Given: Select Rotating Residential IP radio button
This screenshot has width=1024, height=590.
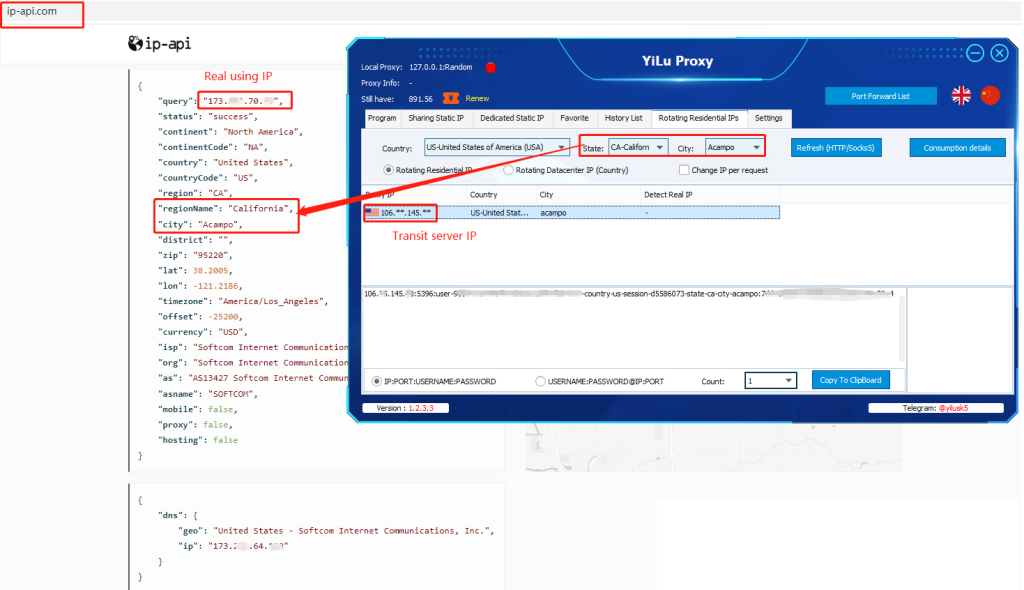Looking at the screenshot, I should 389,170.
